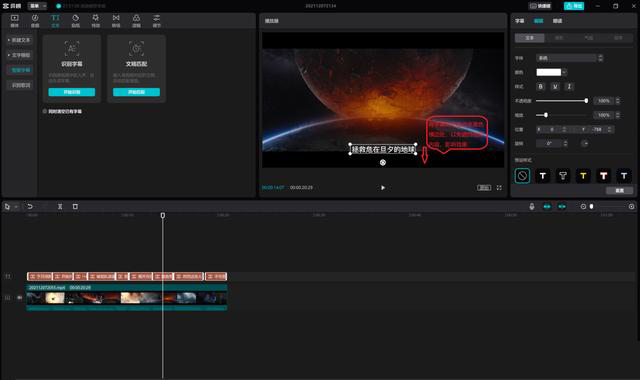The image size is (640, 380).
Task: Expand the text template sidebar category
Action: tap(19, 55)
